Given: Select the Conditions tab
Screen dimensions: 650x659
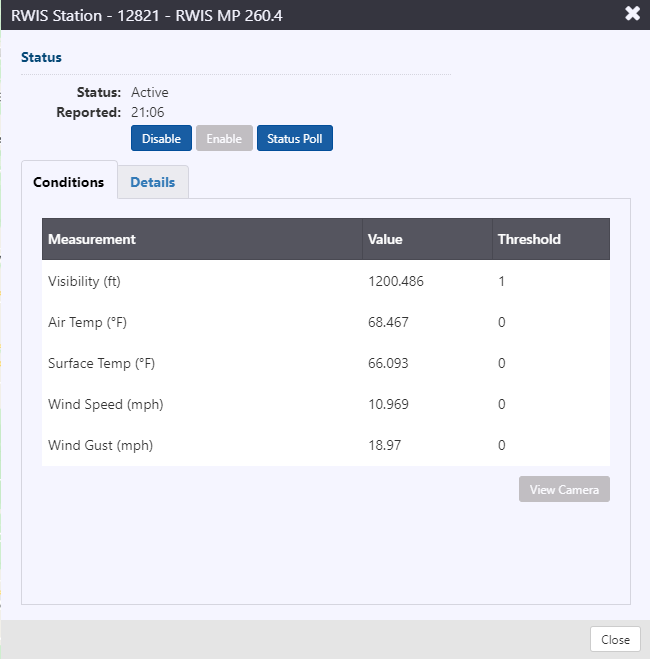Looking at the screenshot, I should pyautogui.click(x=69, y=182).
